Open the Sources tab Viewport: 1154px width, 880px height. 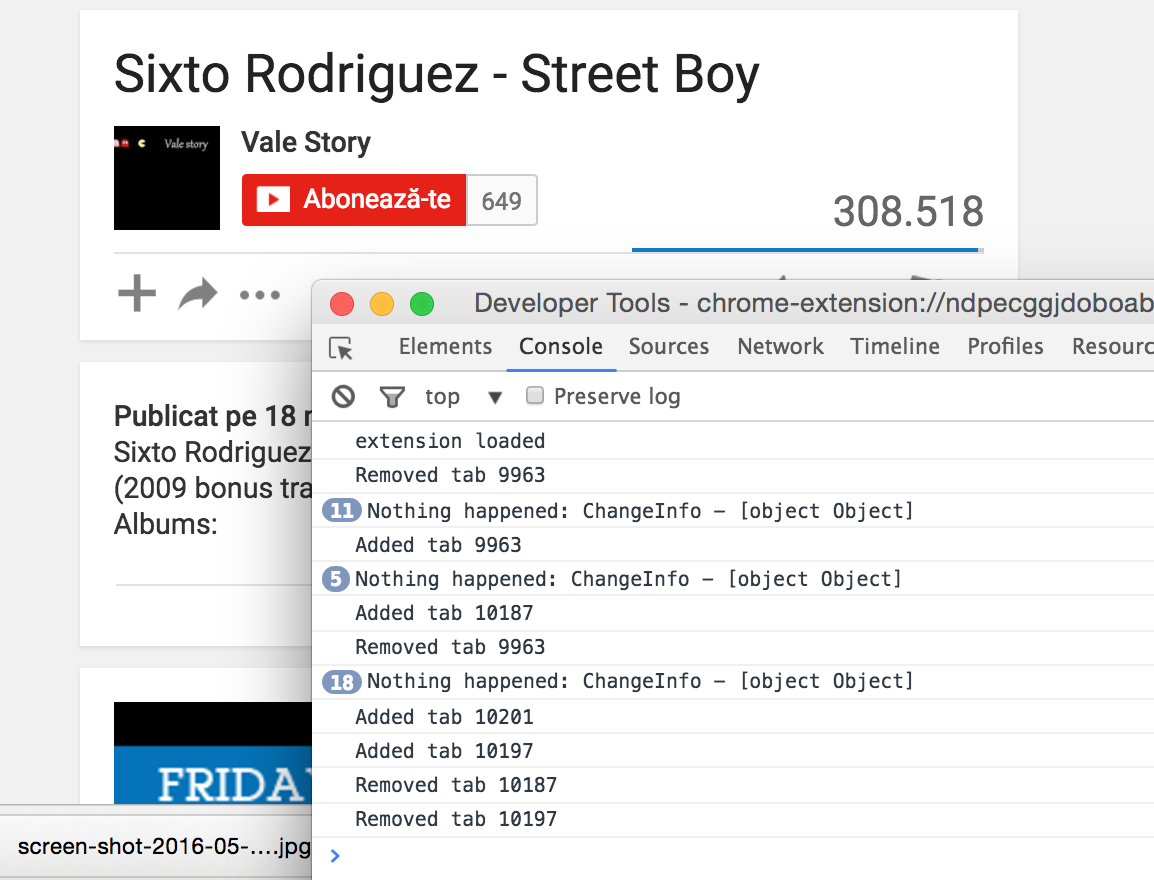tap(668, 346)
